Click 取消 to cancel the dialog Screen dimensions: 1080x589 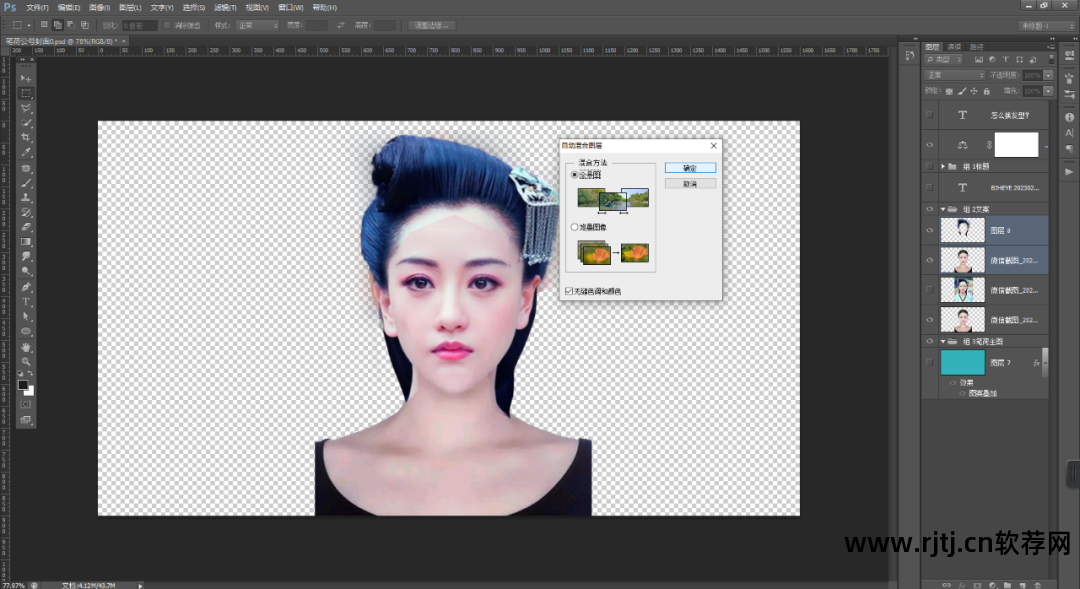point(690,184)
